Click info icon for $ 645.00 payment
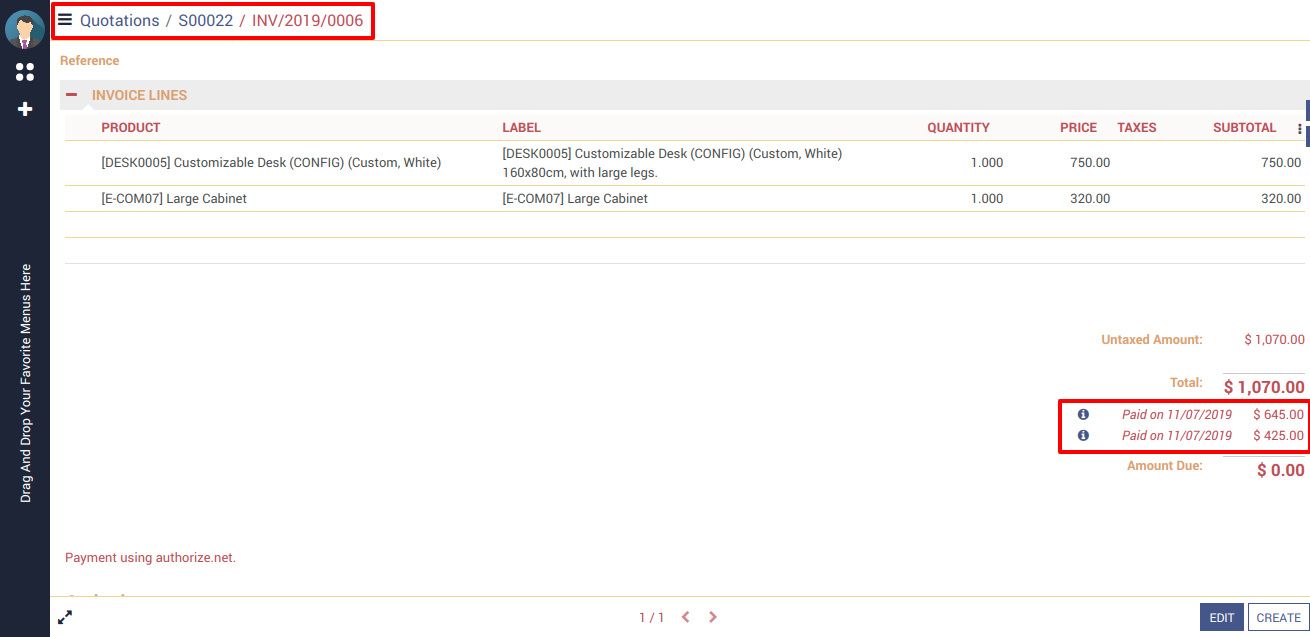This screenshot has height=637, width=1310. 1083,414
